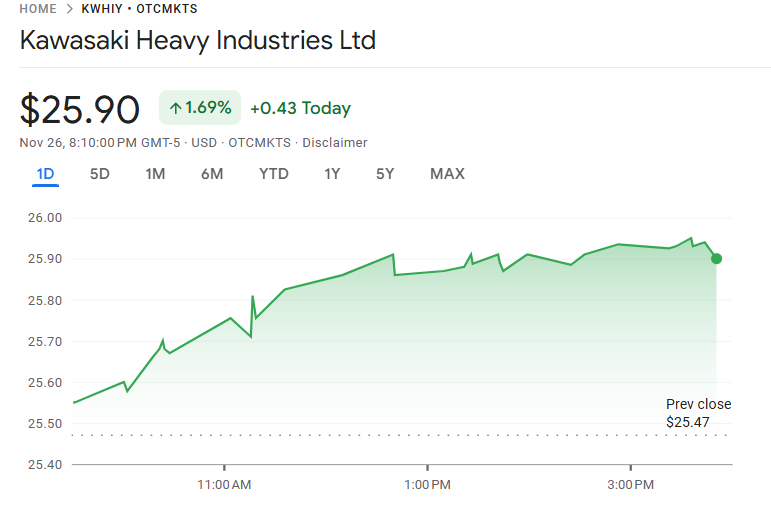771x505 pixels.
Task: Open the Disclaimer link
Action: (x=335, y=143)
